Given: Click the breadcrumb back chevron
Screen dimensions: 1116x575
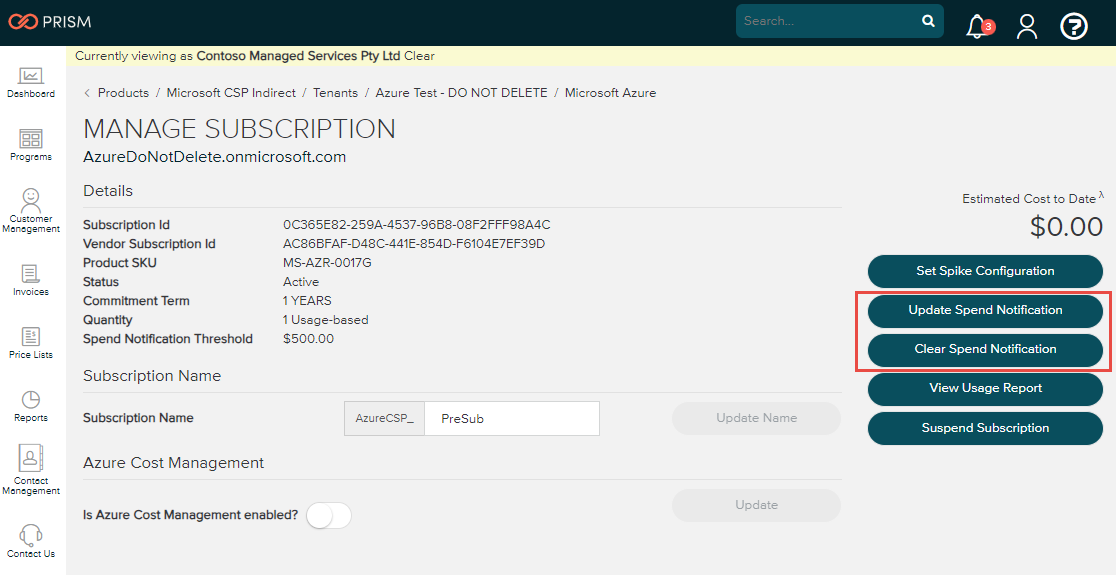Looking at the screenshot, I should tap(87, 93).
